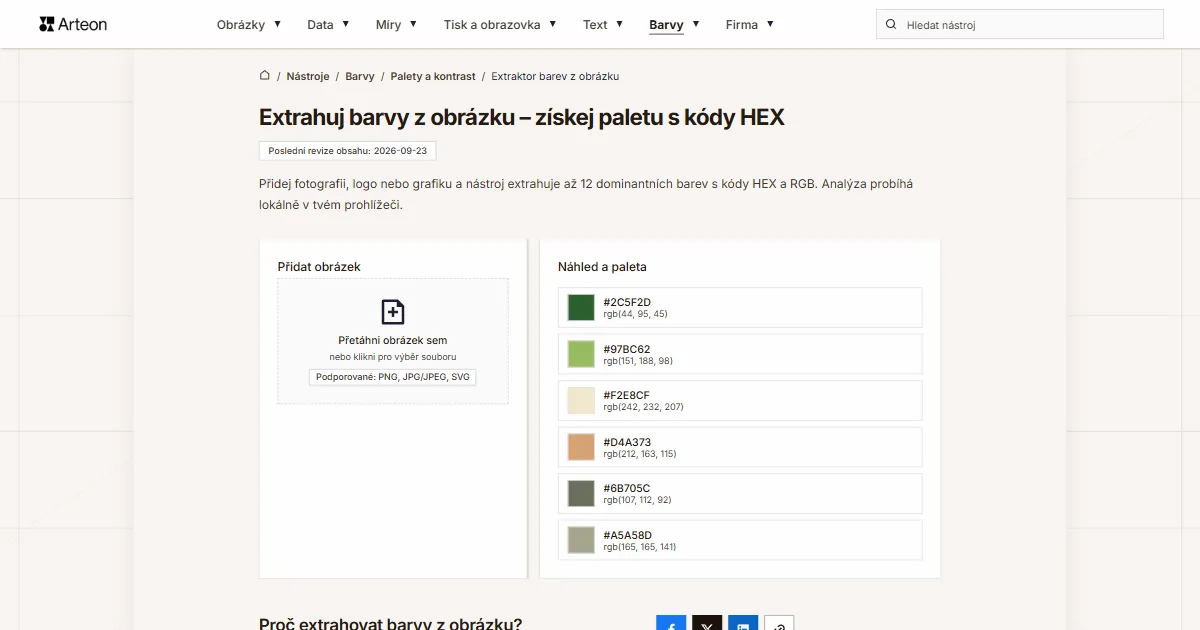Image resolution: width=1200 pixels, height=630 pixels.
Task: Expand the Firma menu
Action: 750,25
